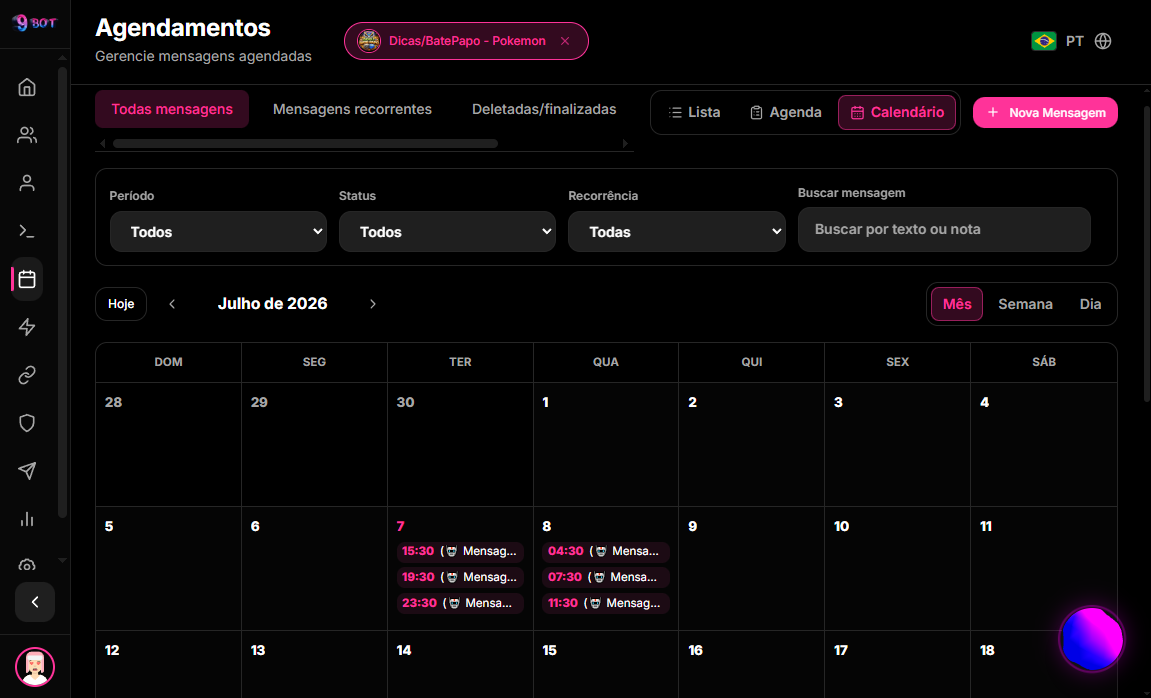Switch to the Todas mensagens tab
1151x698 pixels.
(x=172, y=109)
